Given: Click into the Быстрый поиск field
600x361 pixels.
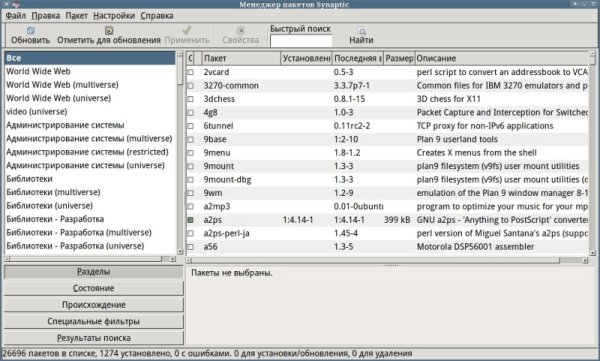Looking at the screenshot, I should point(301,41).
